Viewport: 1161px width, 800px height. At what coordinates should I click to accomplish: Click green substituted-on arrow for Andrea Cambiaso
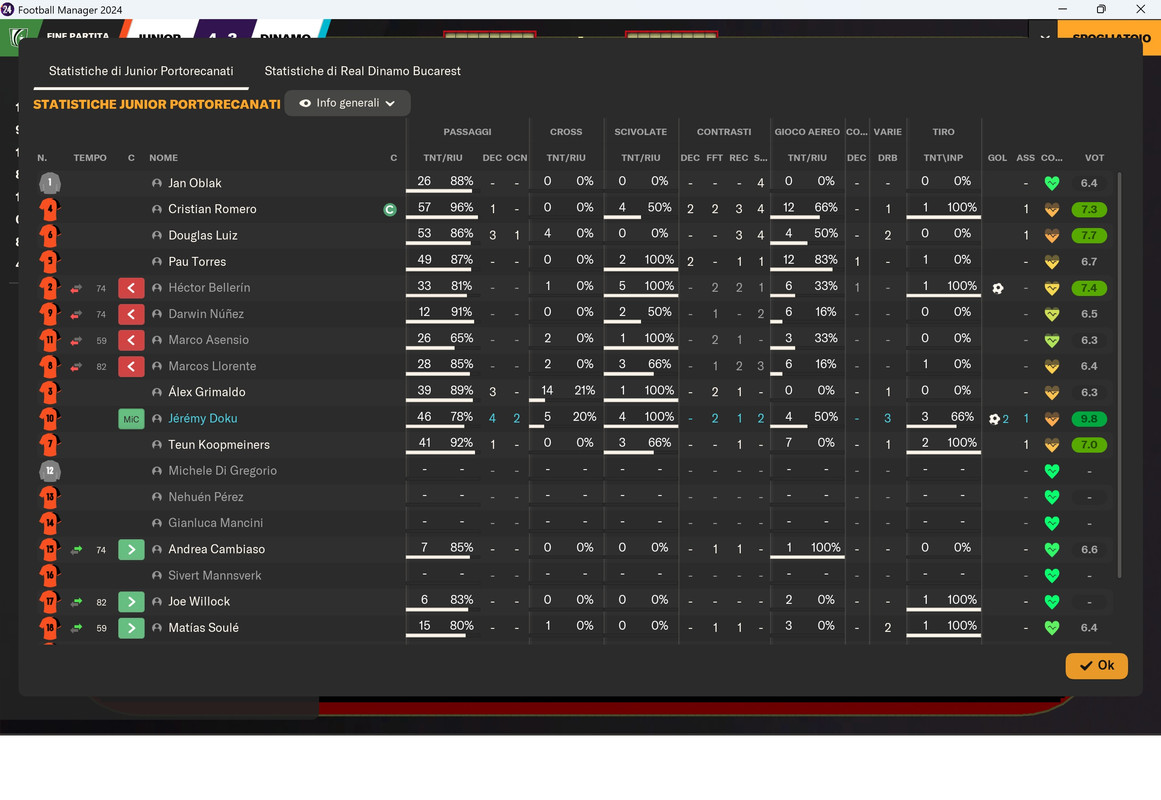(131, 550)
